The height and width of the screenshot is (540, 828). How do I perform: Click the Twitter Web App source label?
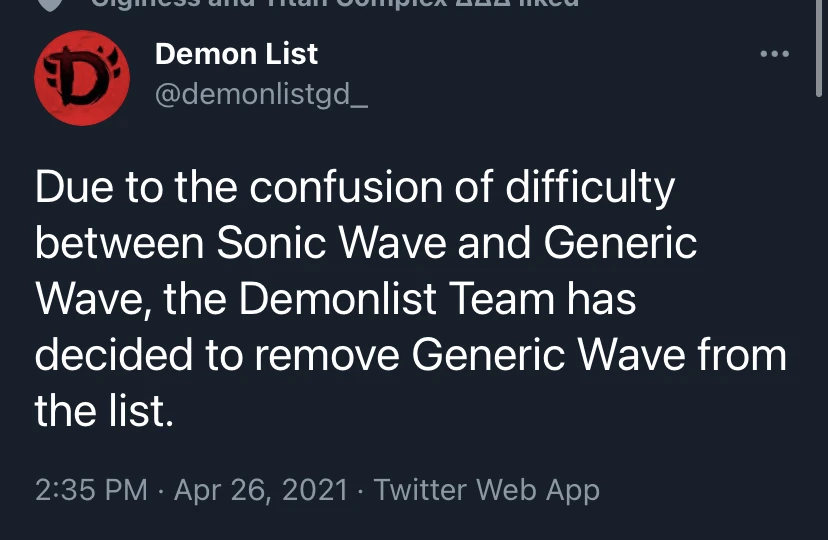tap(485, 490)
